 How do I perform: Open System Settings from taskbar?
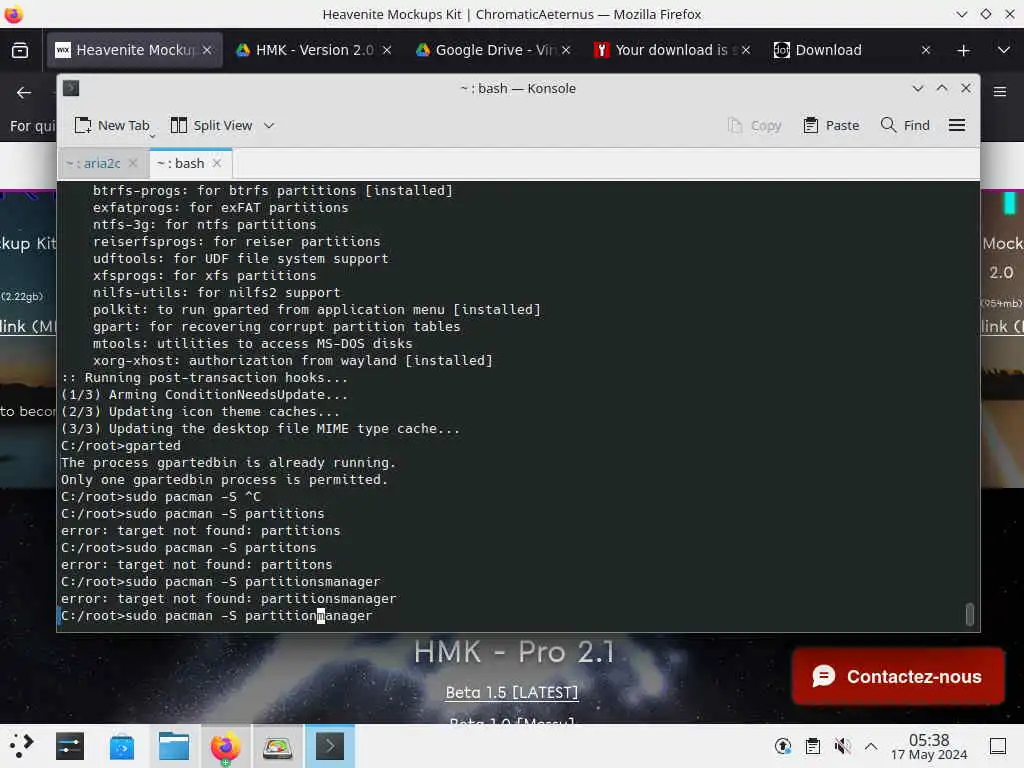click(70, 746)
